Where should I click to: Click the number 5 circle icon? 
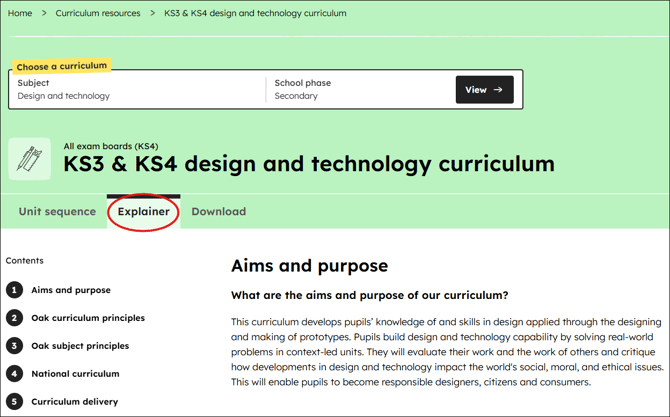point(15,402)
